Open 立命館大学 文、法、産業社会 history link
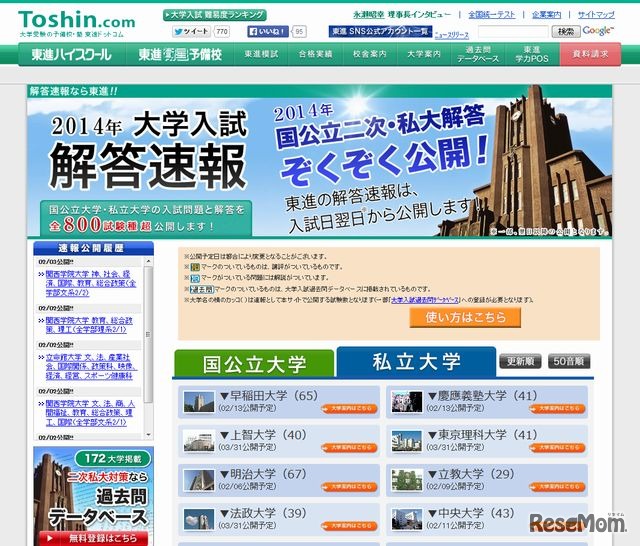This screenshot has height=546, width=640. [91, 366]
